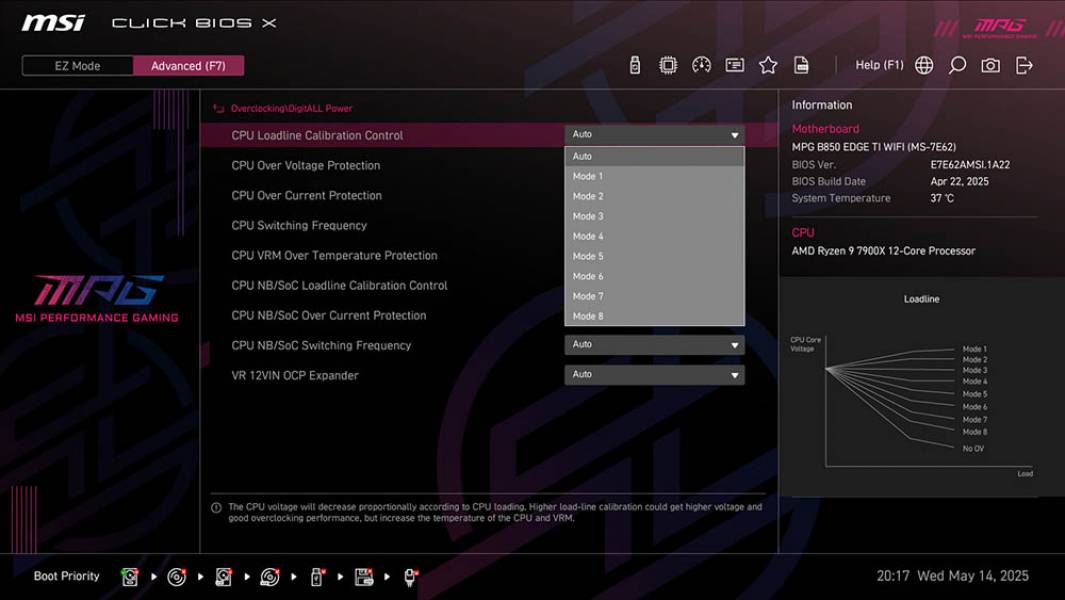
Task: Select the CPU Over Current Protection setting
Action: pos(306,195)
